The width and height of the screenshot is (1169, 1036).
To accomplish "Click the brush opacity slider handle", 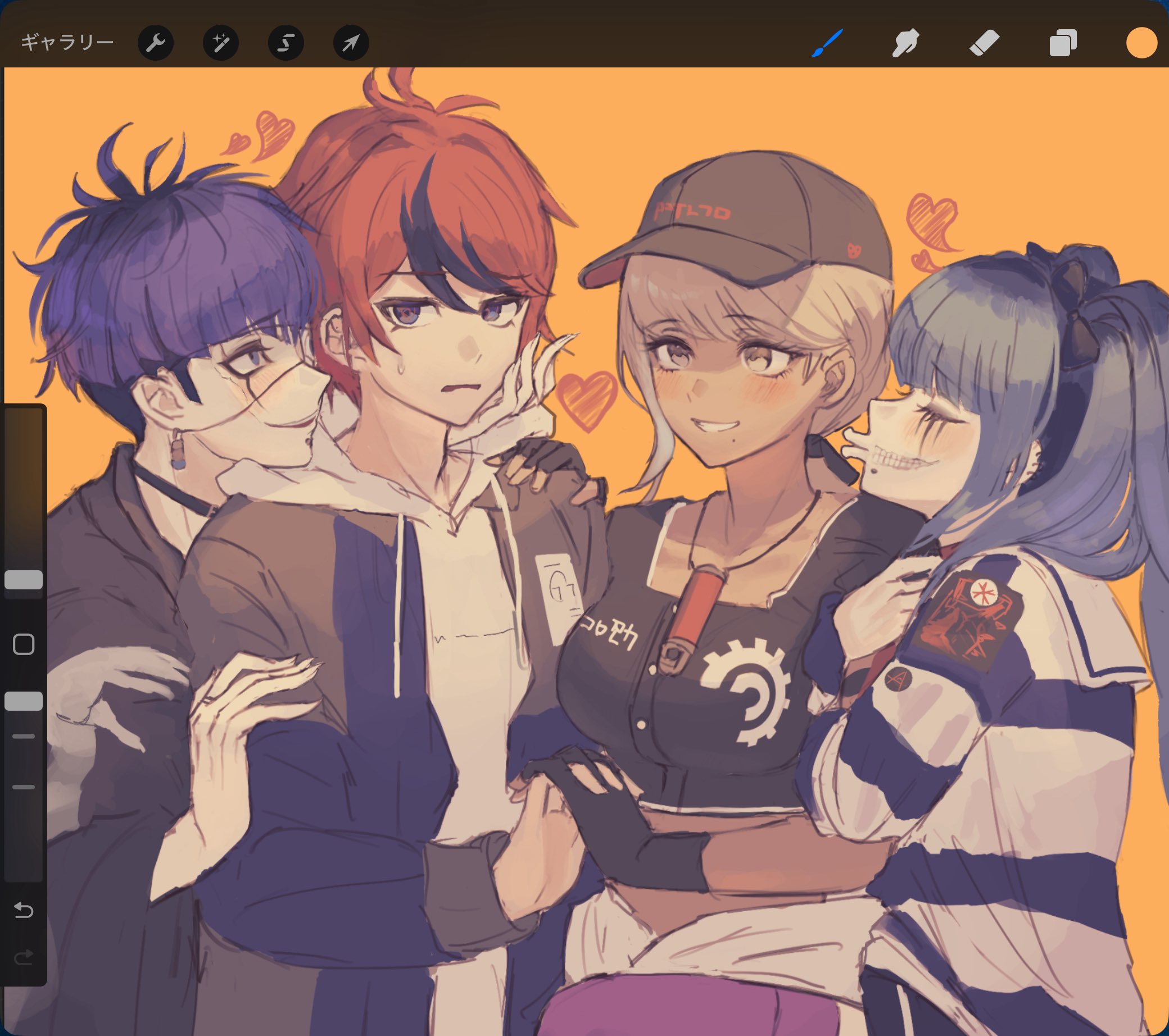I will [x=24, y=701].
